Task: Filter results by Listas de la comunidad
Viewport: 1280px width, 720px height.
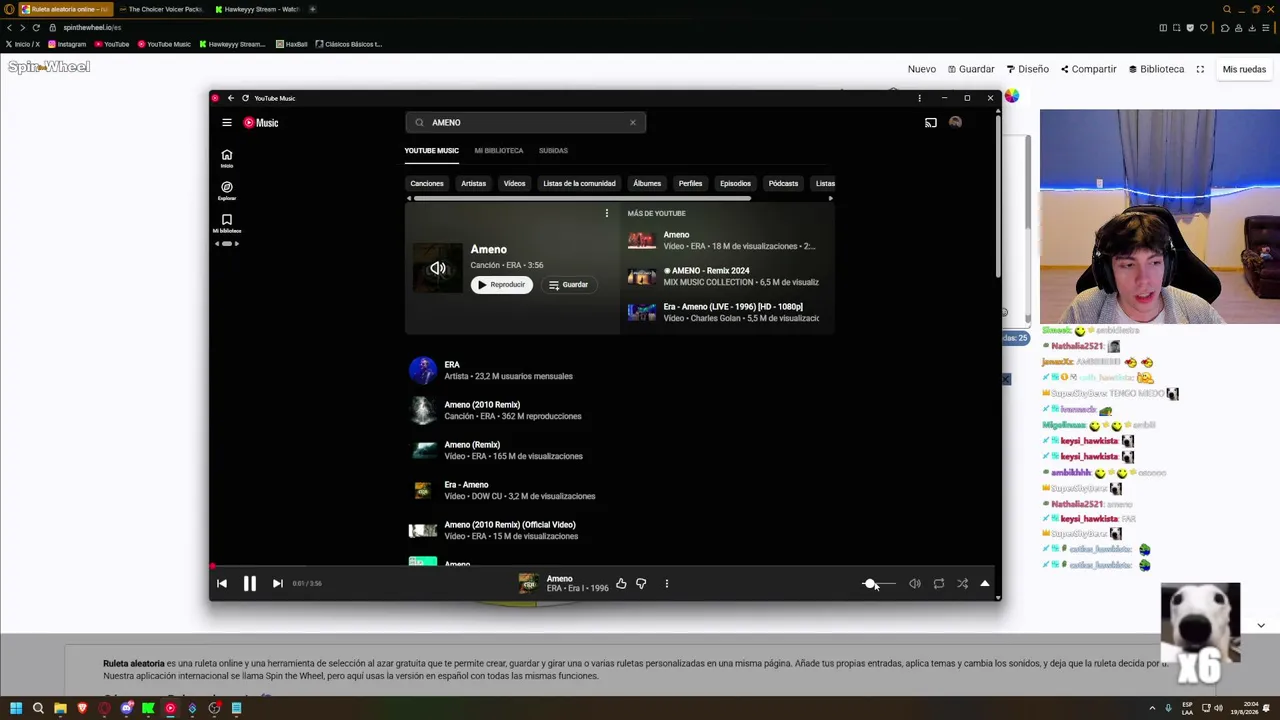Action: click(579, 184)
